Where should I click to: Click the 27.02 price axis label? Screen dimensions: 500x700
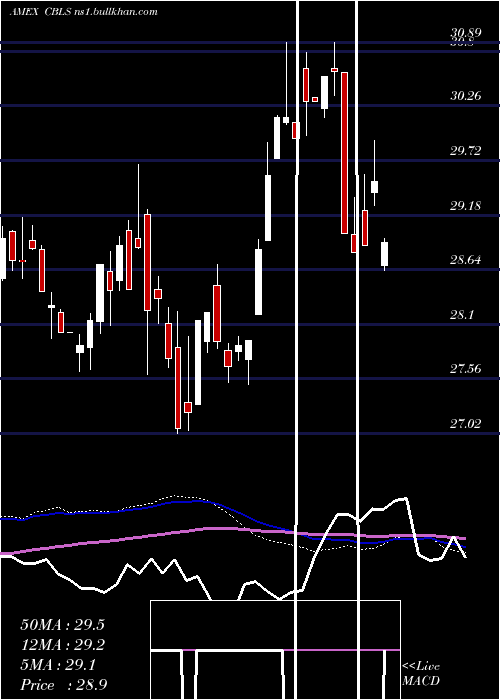[x=466, y=424]
